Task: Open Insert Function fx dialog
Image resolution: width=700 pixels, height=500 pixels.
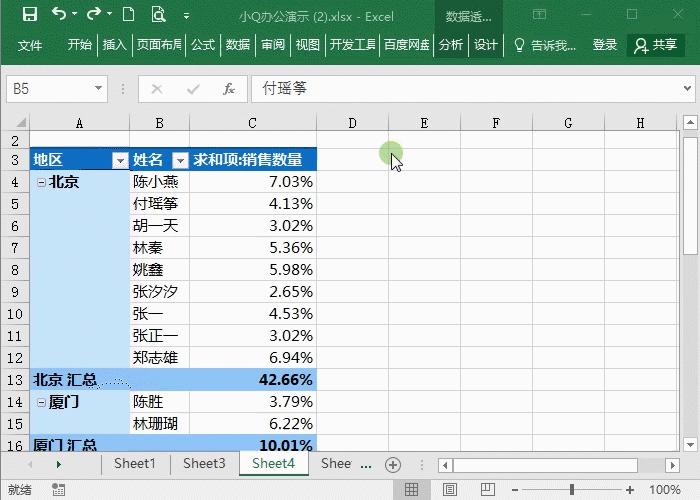Action: tap(229, 89)
